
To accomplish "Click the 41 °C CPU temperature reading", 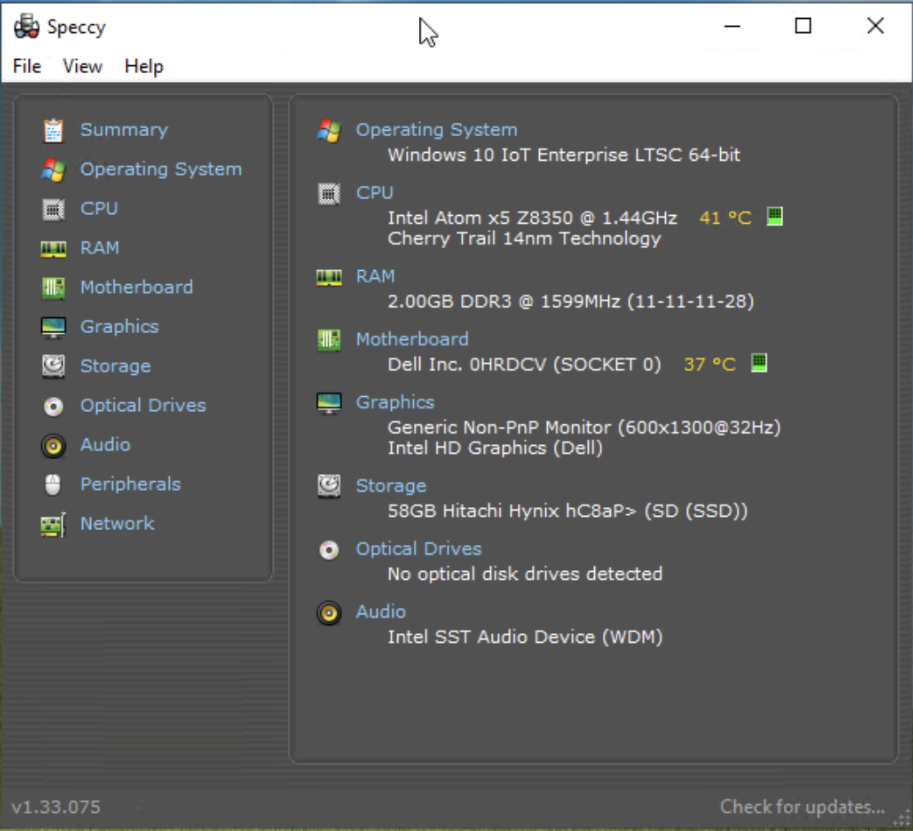I will [726, 218].
